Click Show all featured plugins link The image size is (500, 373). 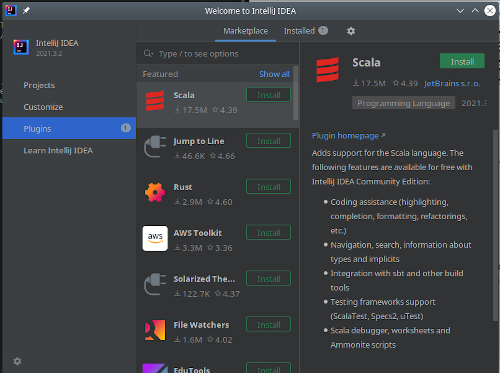[274, 74]
